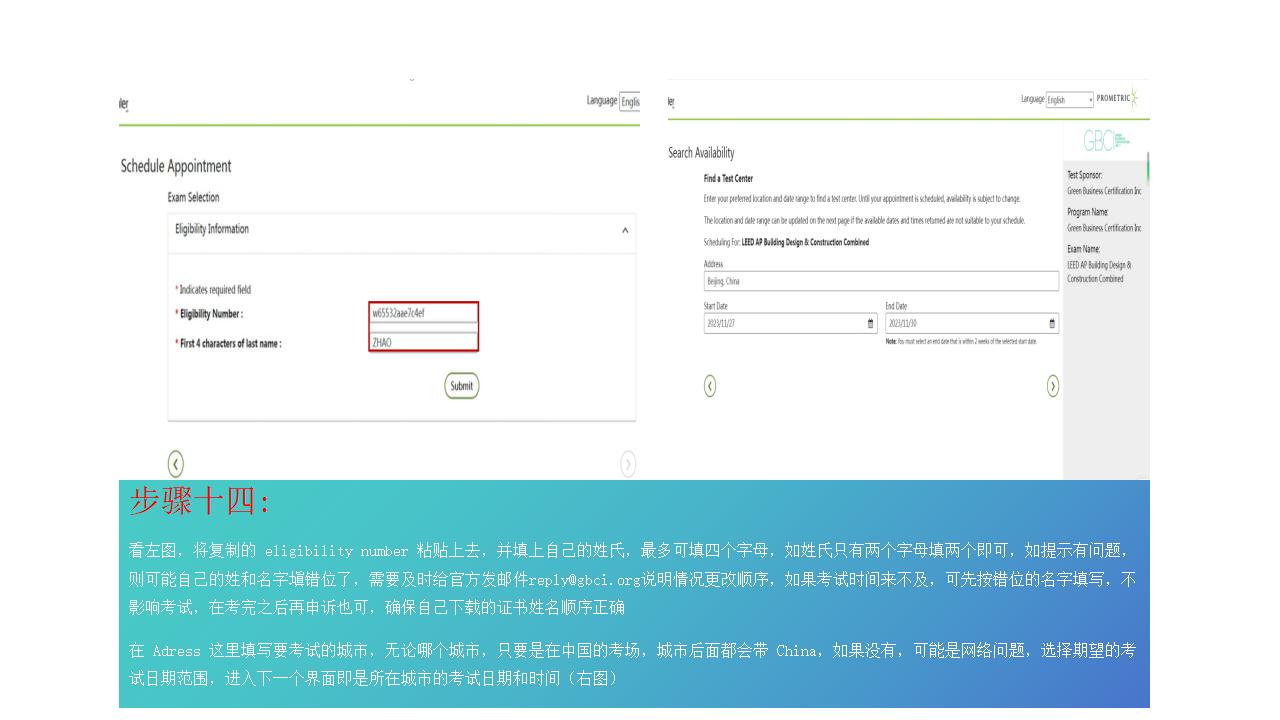The image size is (1280, 720).
Task: Click the forward circle arrow on Search Availability page
Action: click(1051, 386)
